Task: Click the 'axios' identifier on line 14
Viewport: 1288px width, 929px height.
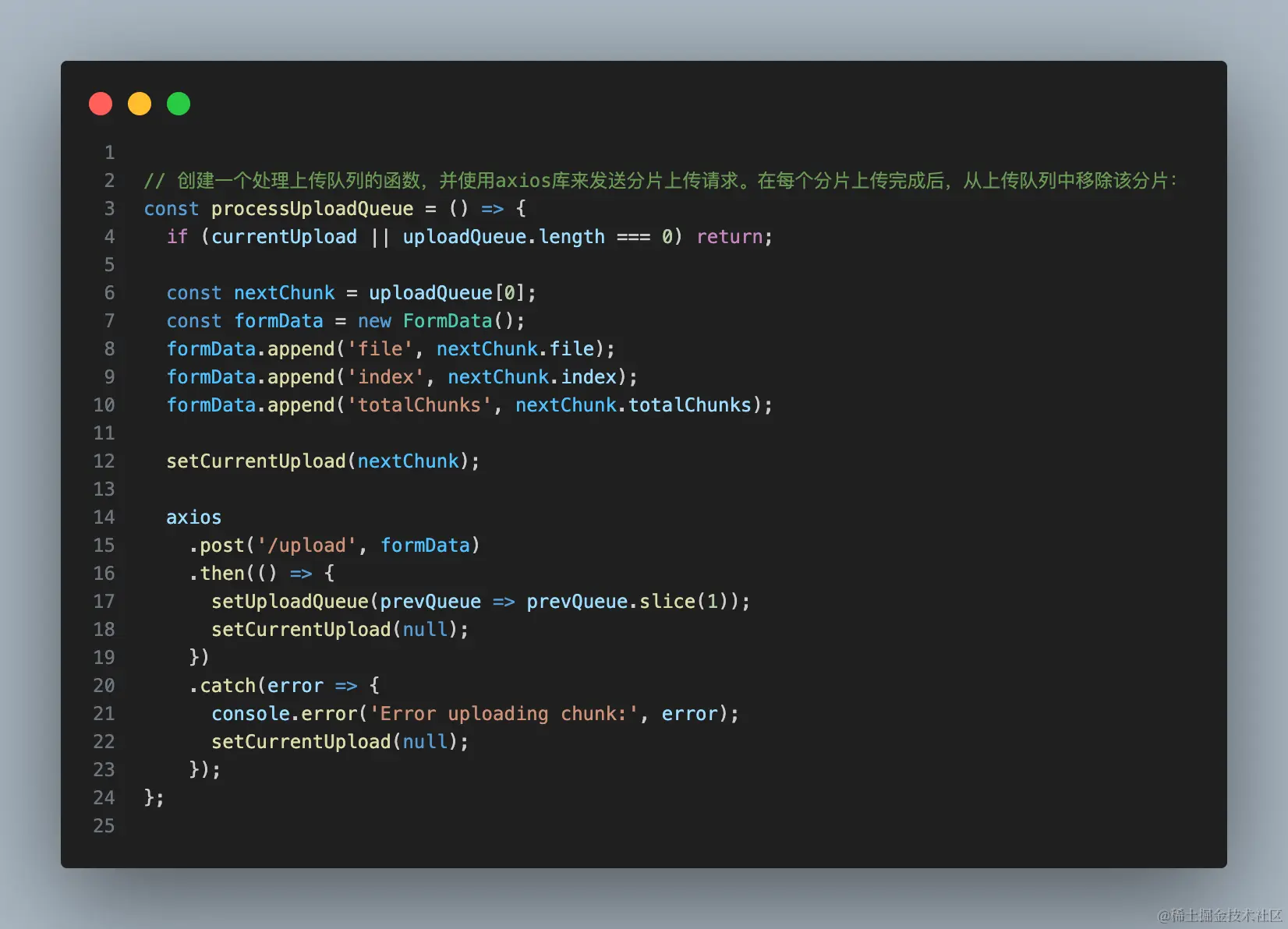Action: pos(193,517)
